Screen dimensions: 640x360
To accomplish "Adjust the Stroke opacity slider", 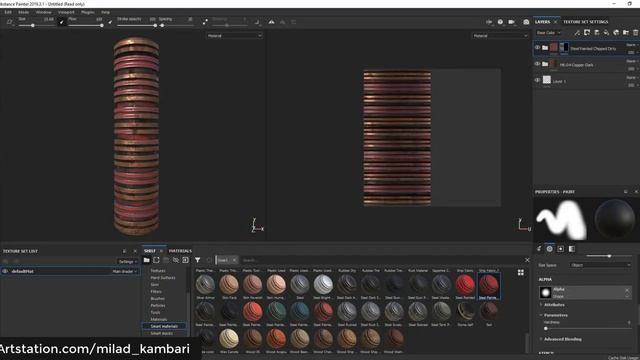I will coord(137,25).
